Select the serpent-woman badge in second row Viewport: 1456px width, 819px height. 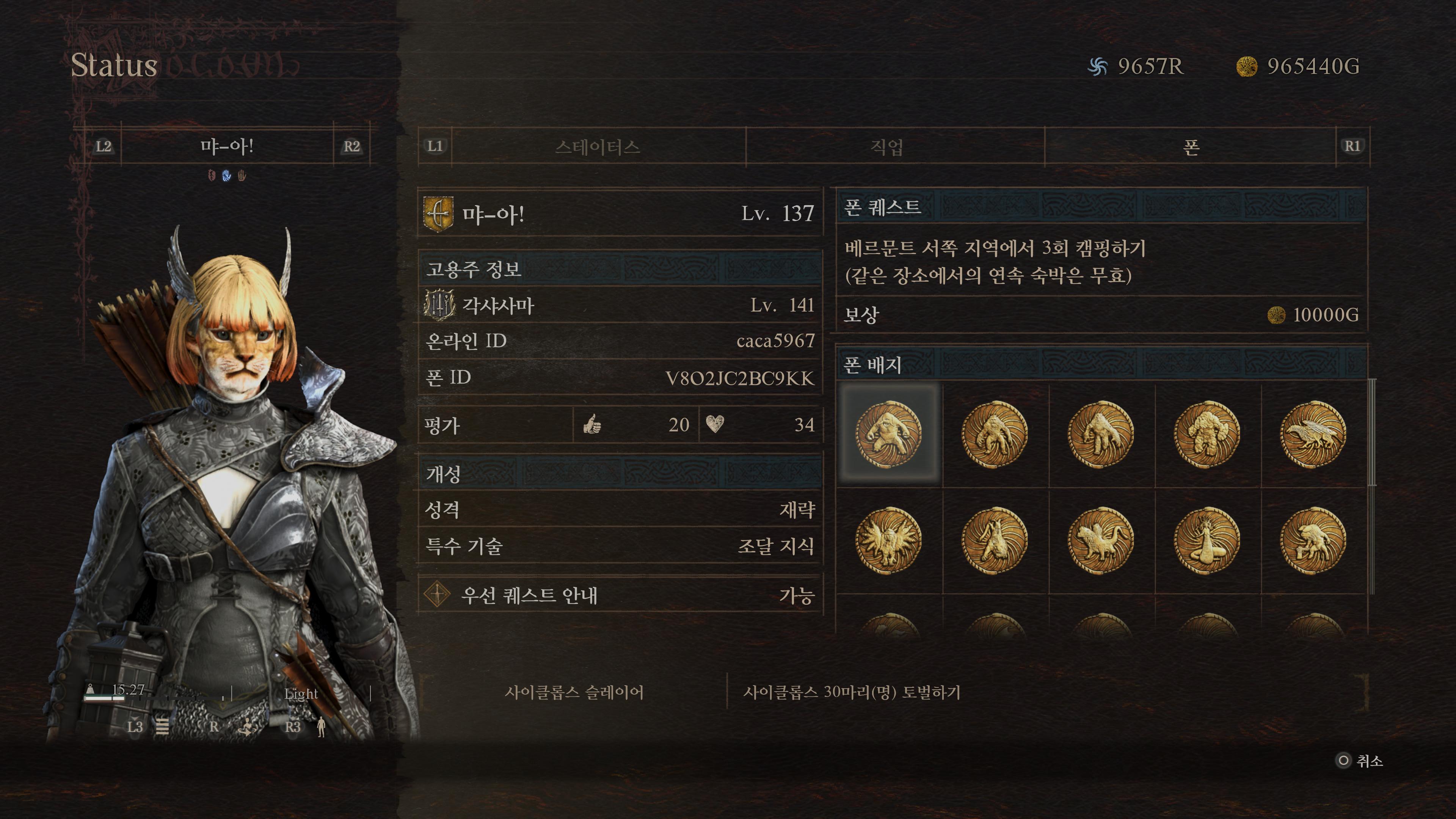click(x=1207, y=540)
